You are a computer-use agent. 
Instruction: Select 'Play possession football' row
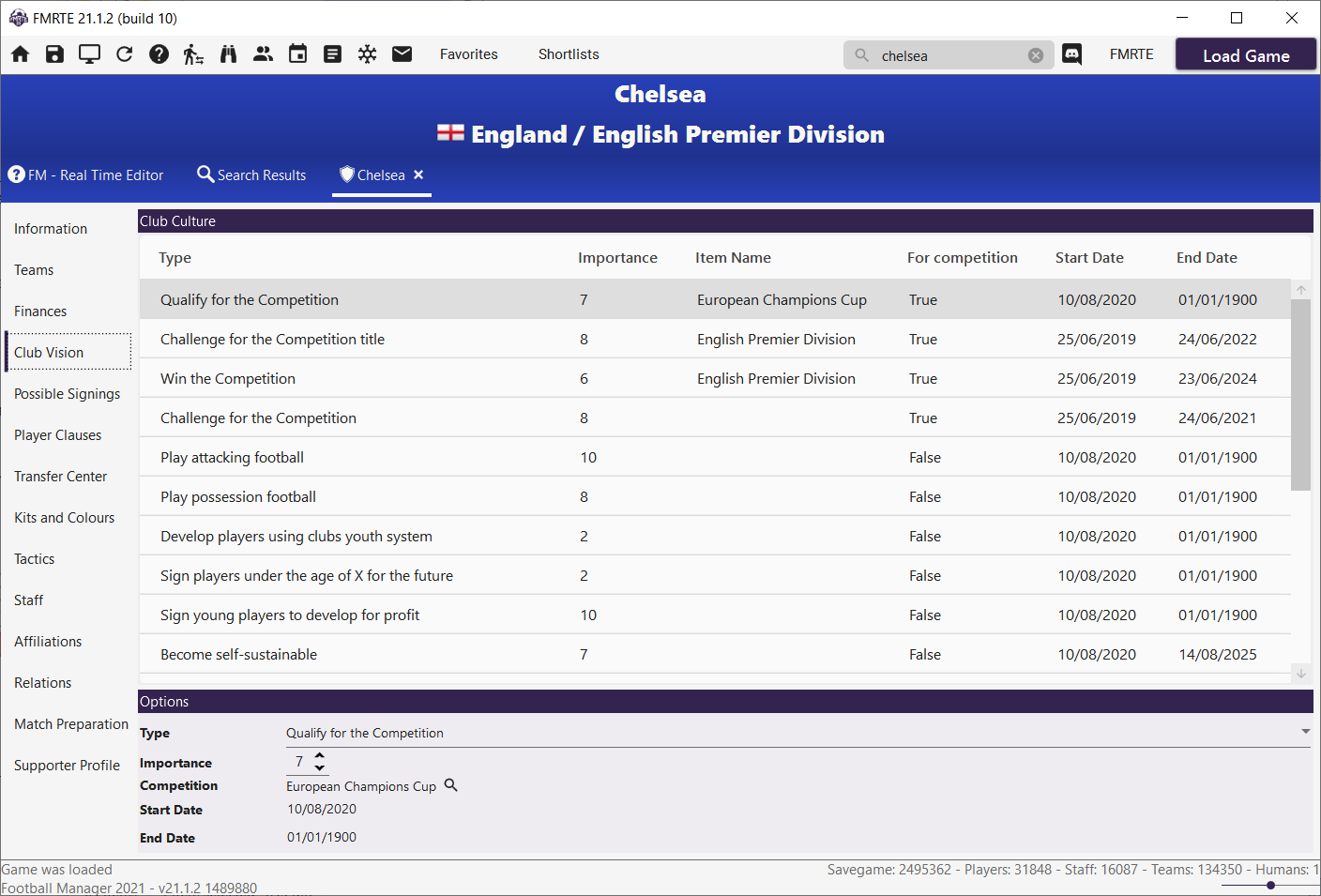[715, 497]
